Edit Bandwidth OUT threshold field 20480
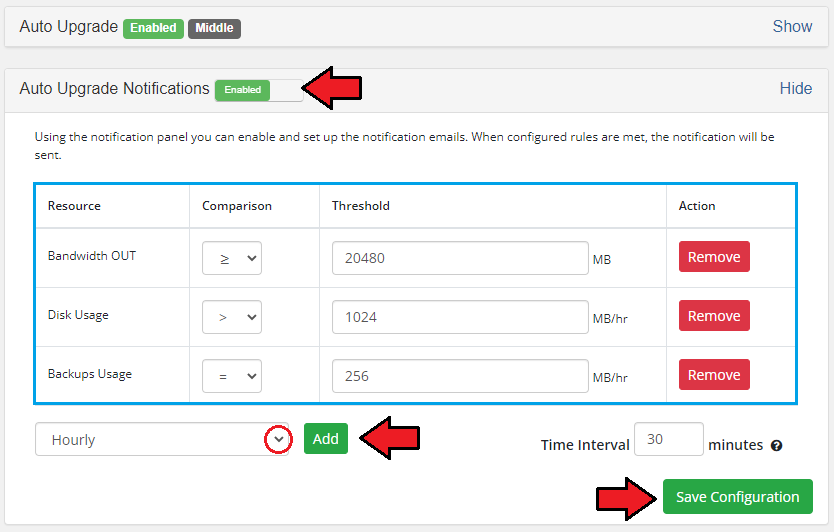834x532 pixels. pyautogui.click(x=460, y=258)
